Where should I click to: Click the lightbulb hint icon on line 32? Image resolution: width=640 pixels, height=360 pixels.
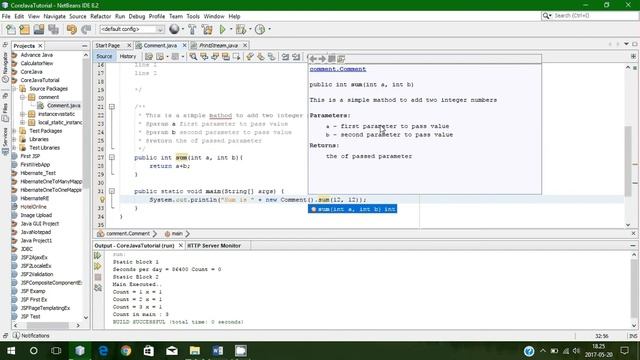click(102, 200)
